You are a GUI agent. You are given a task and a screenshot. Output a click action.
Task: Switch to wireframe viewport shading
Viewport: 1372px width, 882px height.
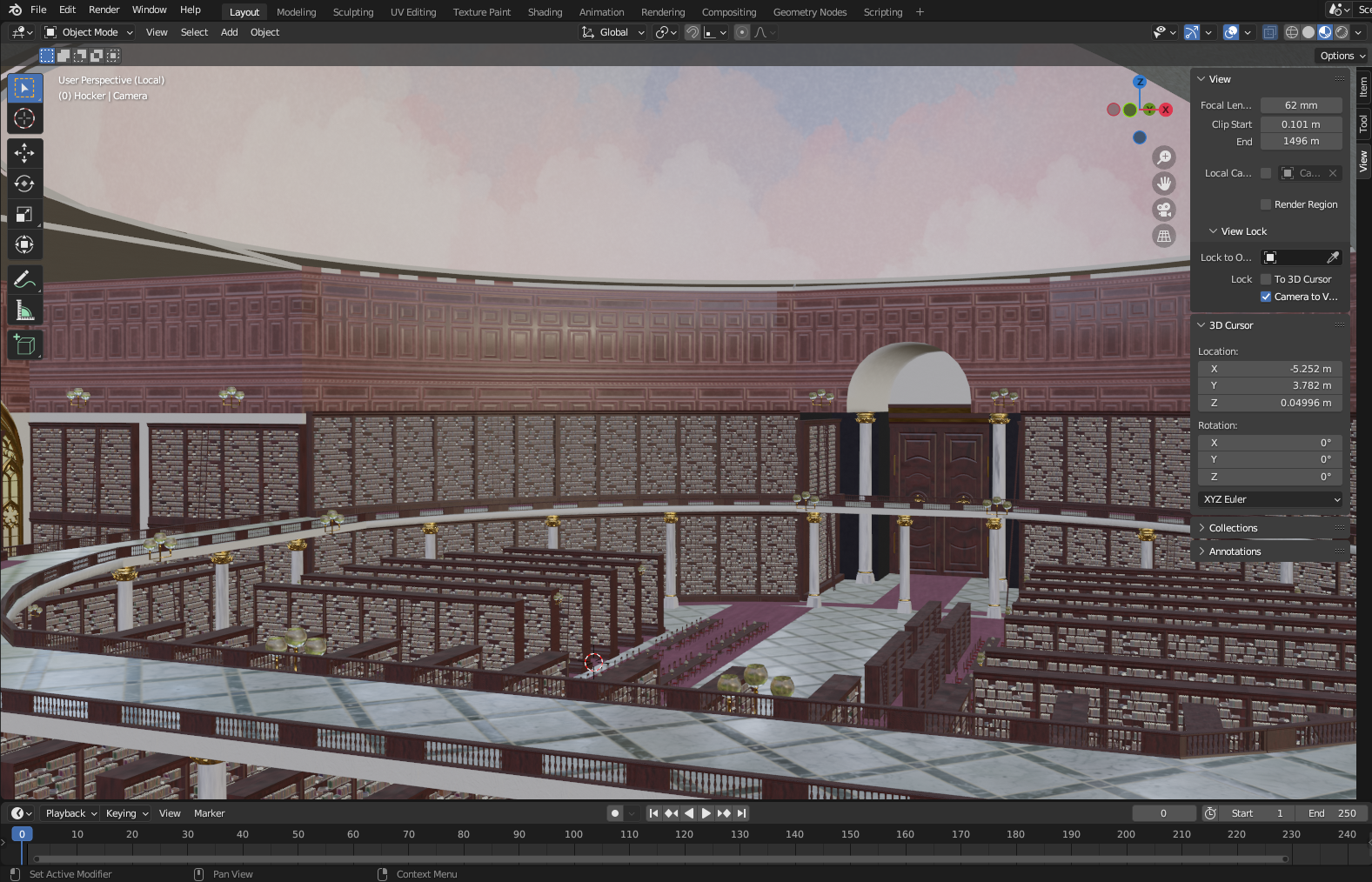(x=1292, y=32)
